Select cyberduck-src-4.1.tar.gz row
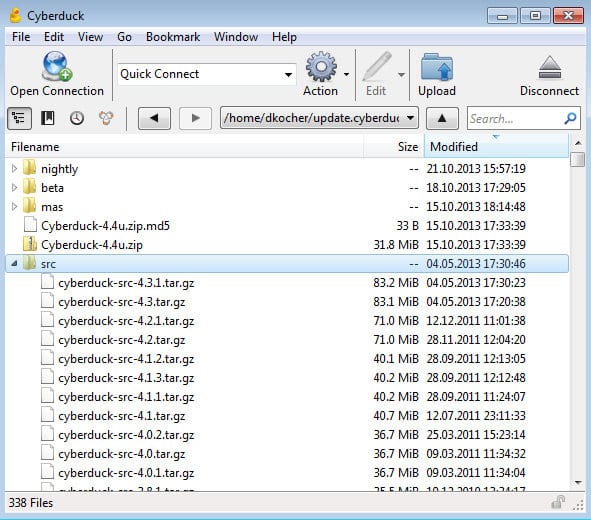The width and height of the screenshot is (591, 520). click(287, 416)
